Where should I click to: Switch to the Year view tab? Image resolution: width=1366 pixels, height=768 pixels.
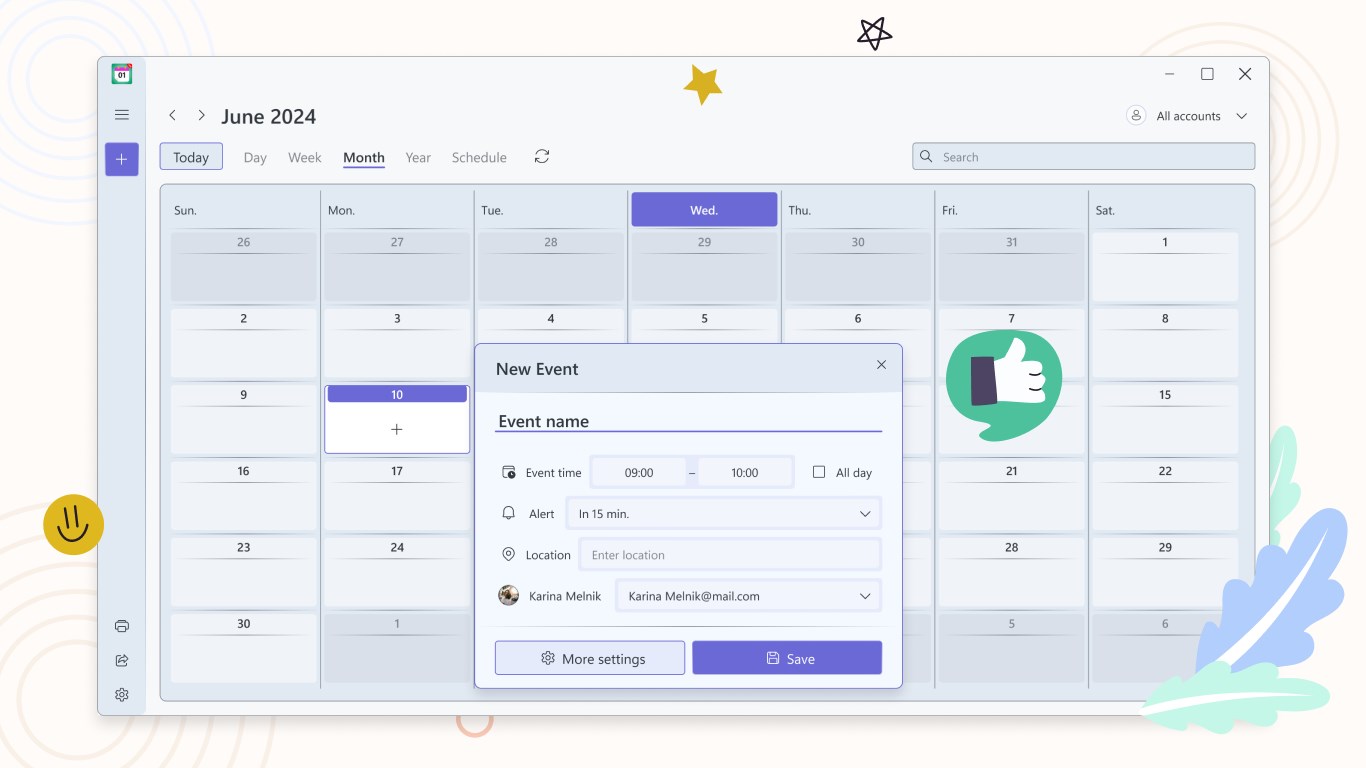(418, 157)
